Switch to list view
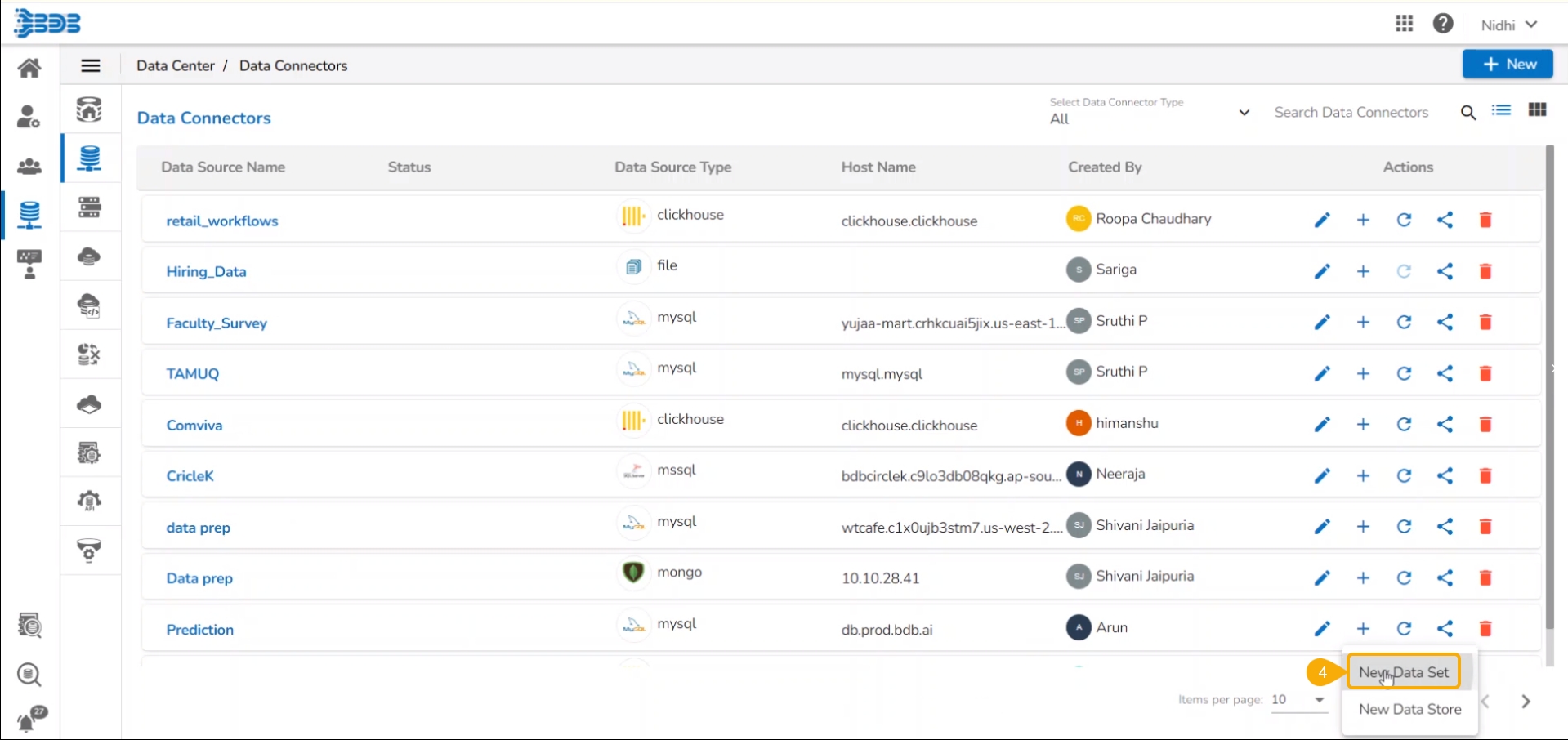The width and height of the screenshot is (1568, 740). (x=1501, y=110)
